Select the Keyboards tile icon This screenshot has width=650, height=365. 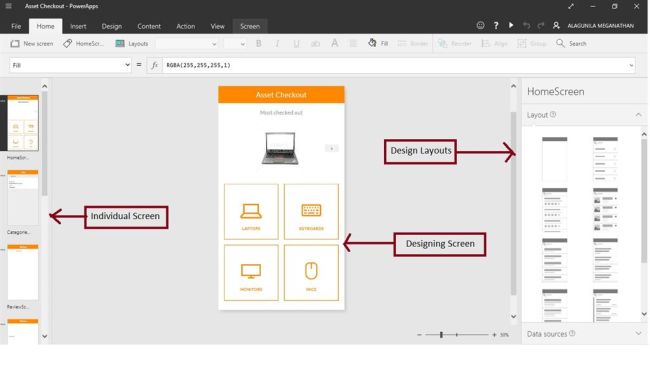click(x=311, y=210)
